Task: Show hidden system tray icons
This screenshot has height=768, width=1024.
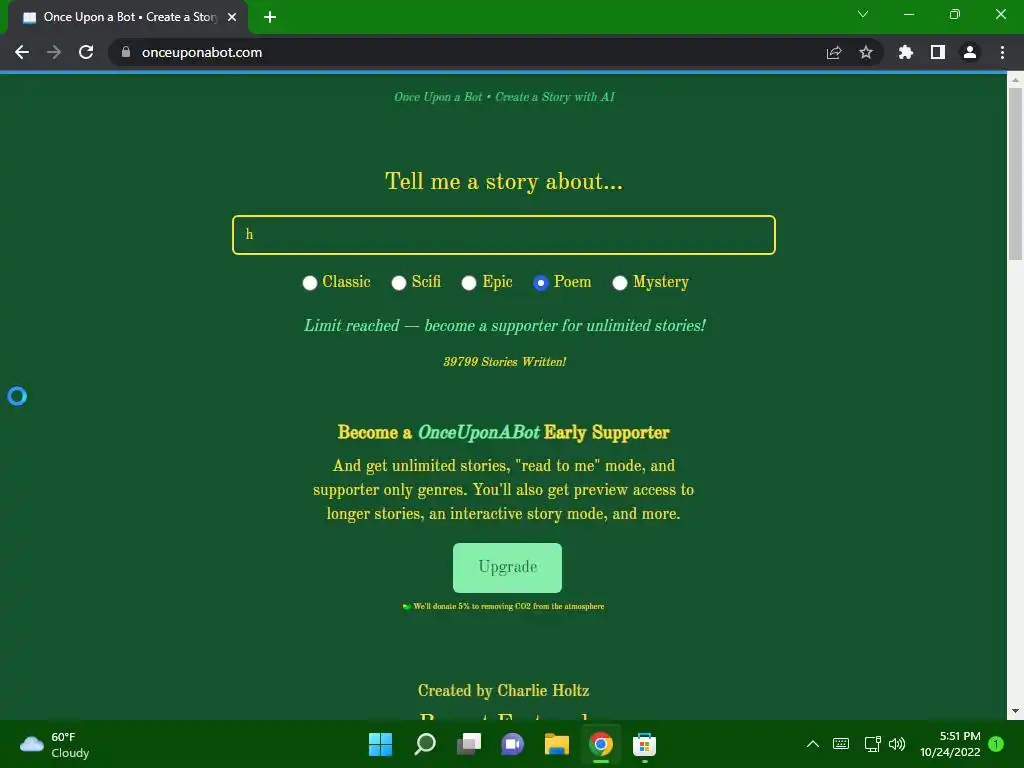Action: pyautogui.click(x=812, y=744)
